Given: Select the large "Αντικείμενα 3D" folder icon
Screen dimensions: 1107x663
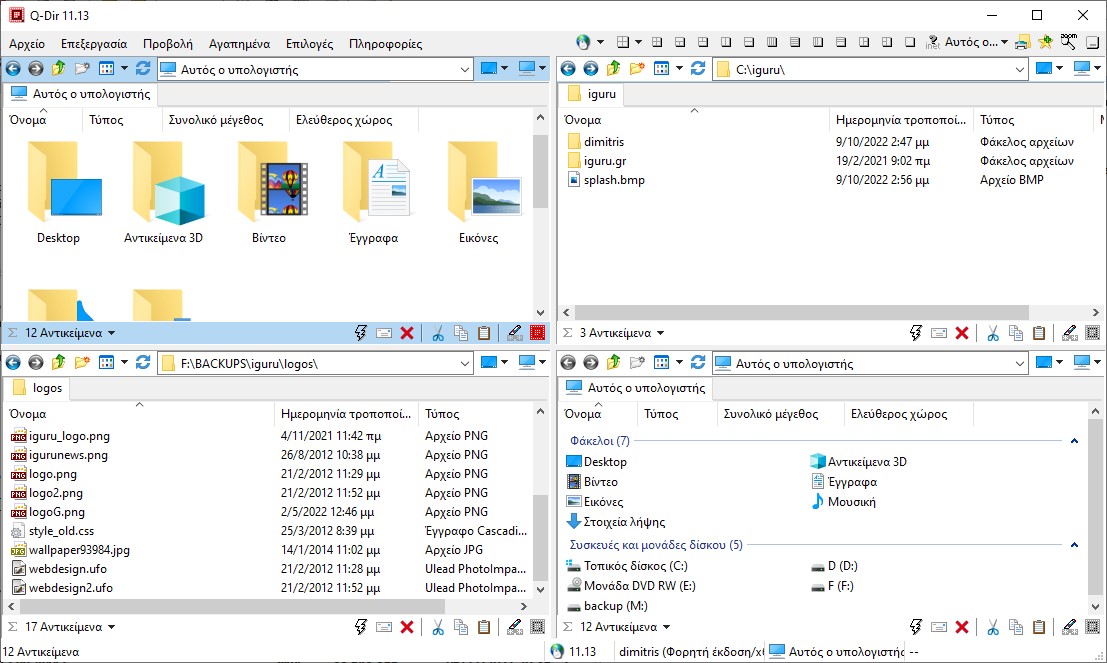Looking at the screenshot, I should point(164,193).
